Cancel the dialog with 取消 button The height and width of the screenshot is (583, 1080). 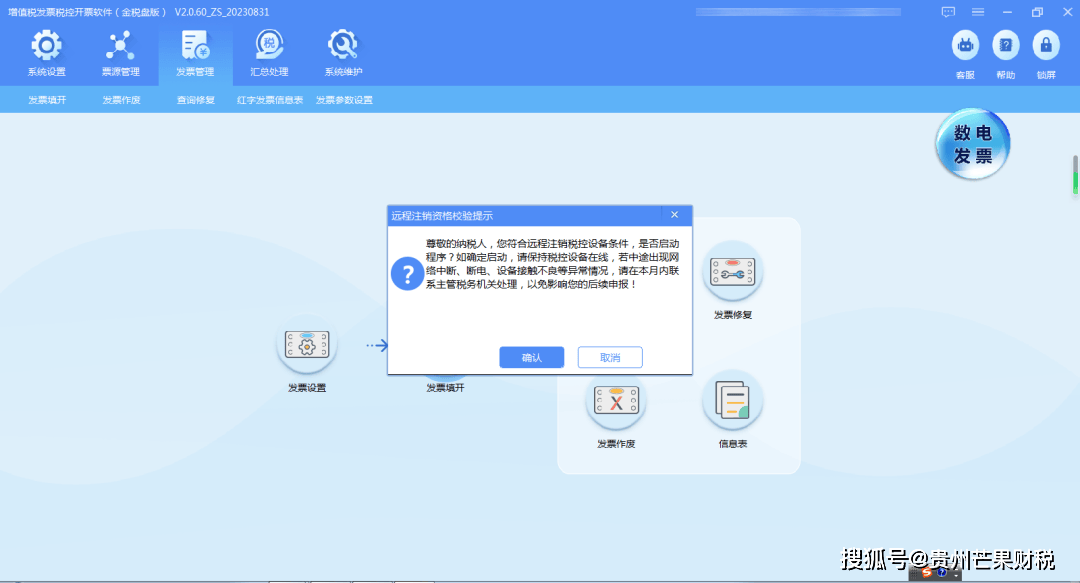click(x=610, y=357)
